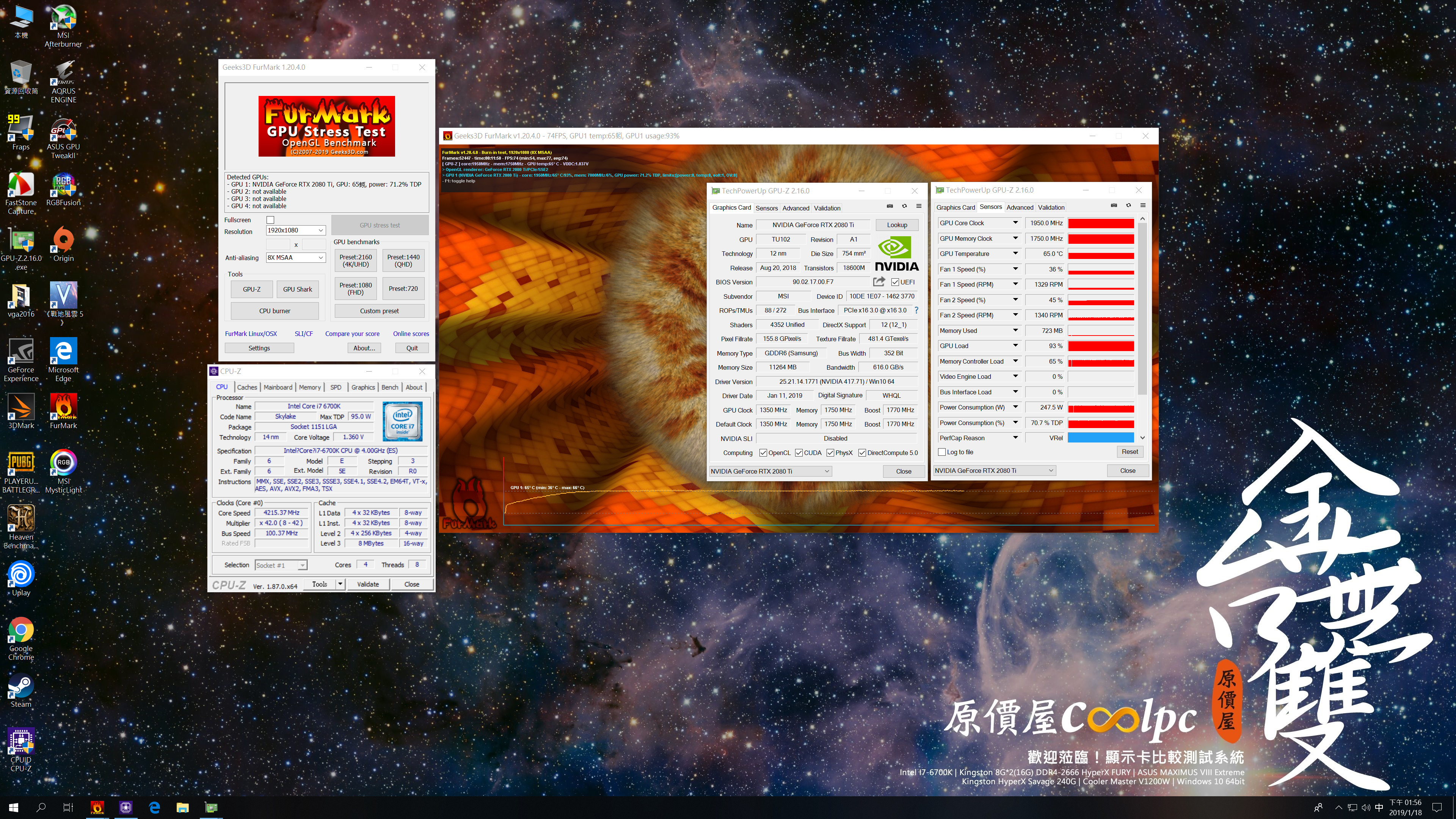1456x819 pixels.
Task: Click Windows Start button
Action: [x=14, y=807]
